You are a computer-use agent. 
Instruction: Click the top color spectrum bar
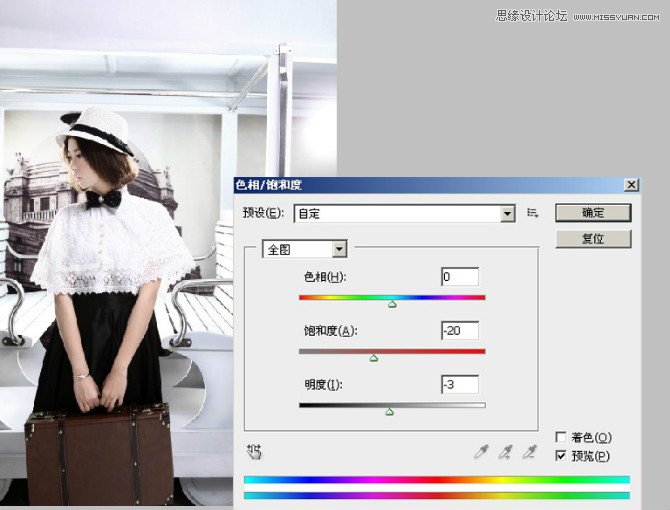[x=437, y=480]
